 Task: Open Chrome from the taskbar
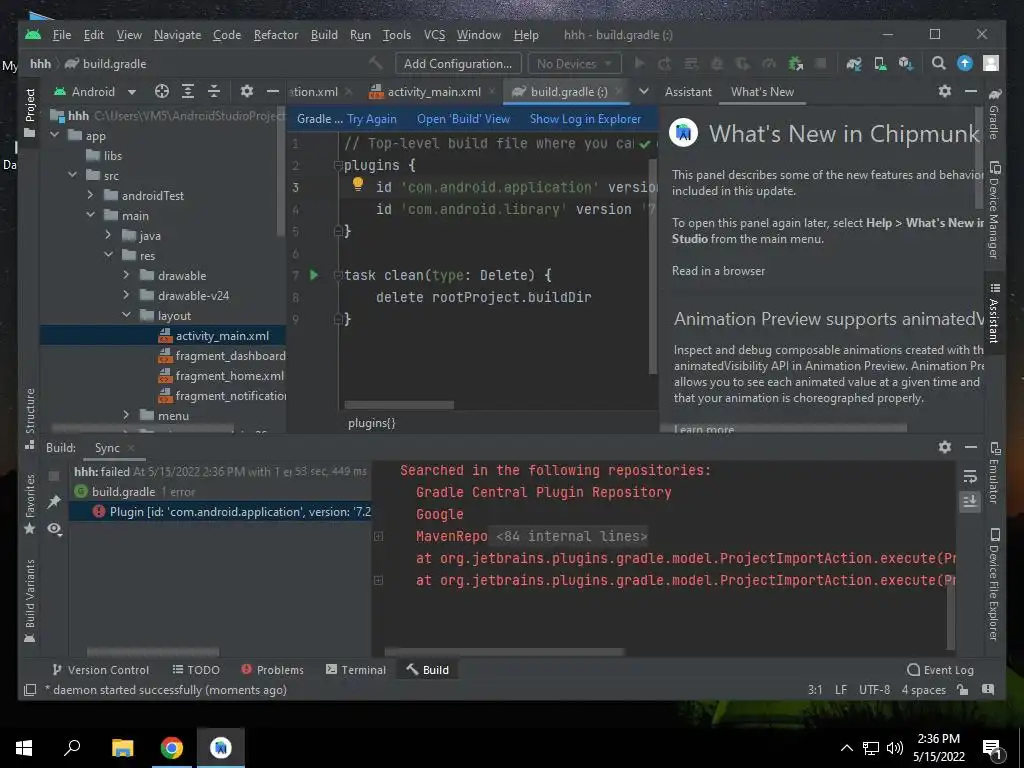point(171,748)
